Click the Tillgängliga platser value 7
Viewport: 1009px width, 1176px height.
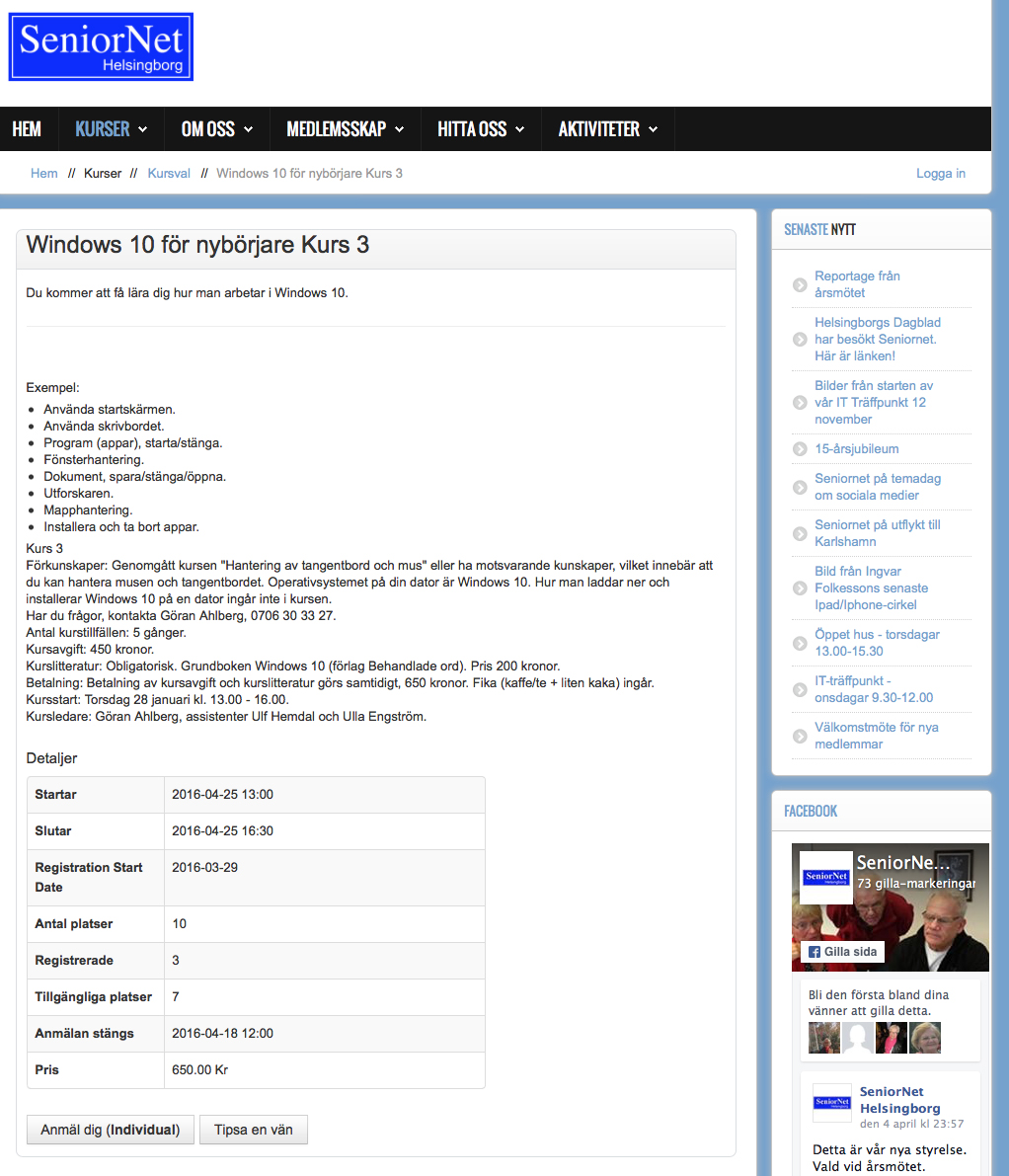(x=176, y=996)
